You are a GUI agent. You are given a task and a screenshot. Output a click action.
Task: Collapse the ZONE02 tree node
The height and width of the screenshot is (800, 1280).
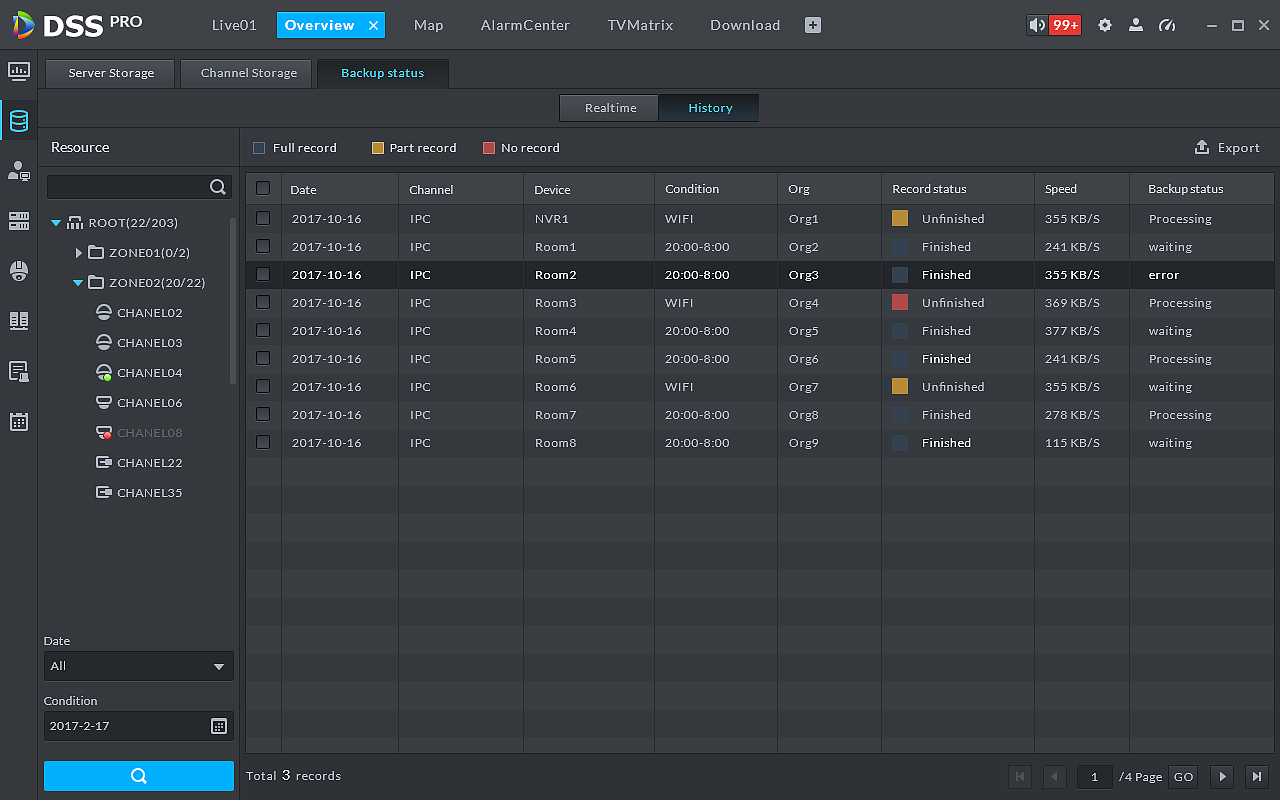[x=78, y=283]
